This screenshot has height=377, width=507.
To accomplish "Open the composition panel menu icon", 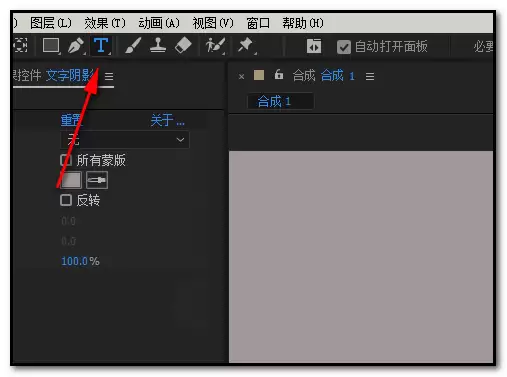I will [x=370, y=77].
